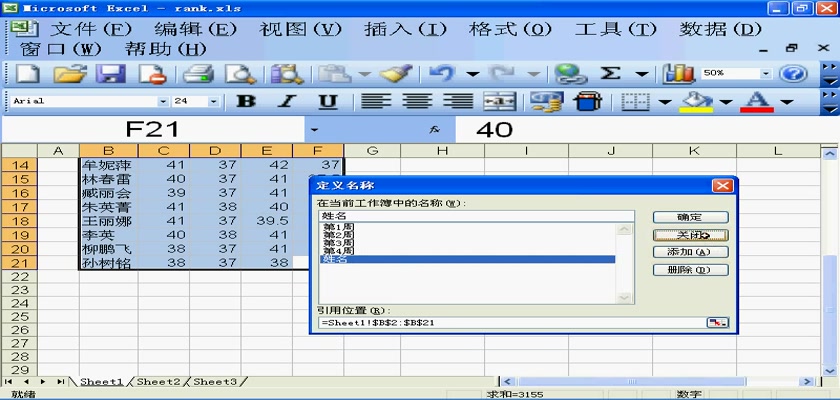This screenshot has width=840, height=400.
Task: Open the 50% zoom level dropdown
Action: pyautogui.click(x=767, y=73)
